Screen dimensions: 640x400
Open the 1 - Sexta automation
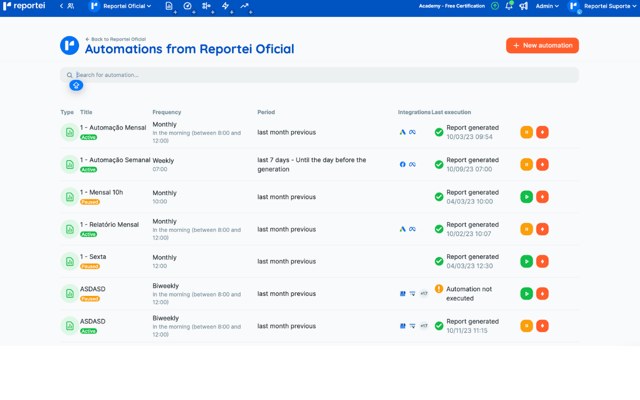click(x=93, y=257)
